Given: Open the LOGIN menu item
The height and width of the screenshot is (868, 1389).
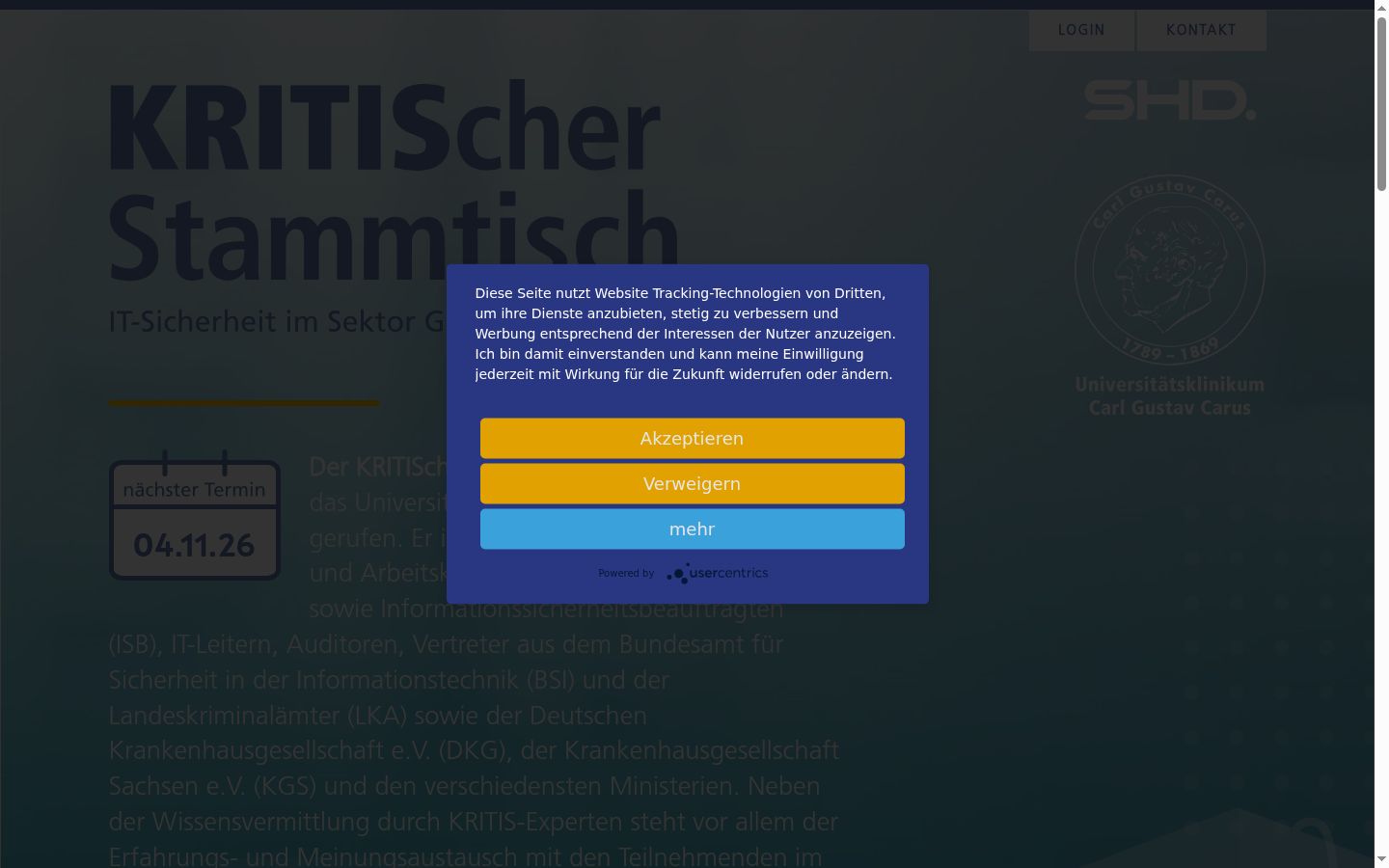Looking at the screenshot, I should (x=1081, y=30).
